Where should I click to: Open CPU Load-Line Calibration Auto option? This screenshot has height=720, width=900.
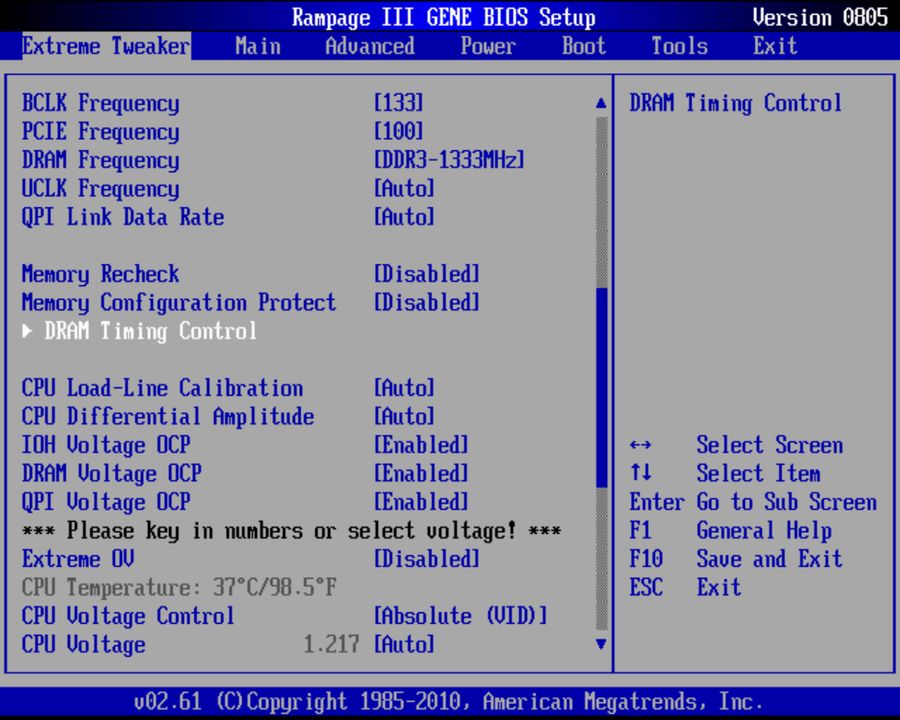tap(404, 388)
